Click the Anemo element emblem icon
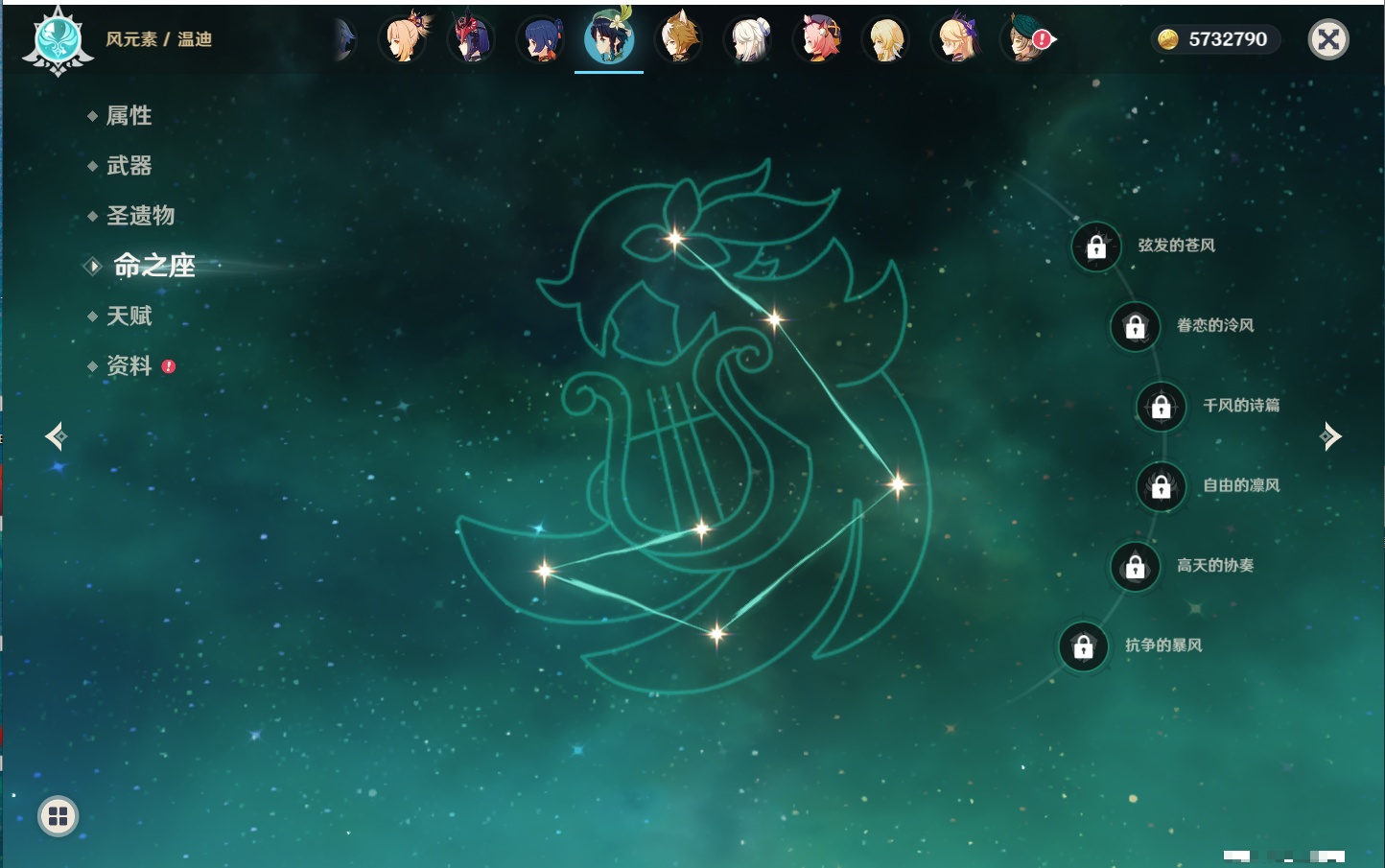 (x=58, y=40)
